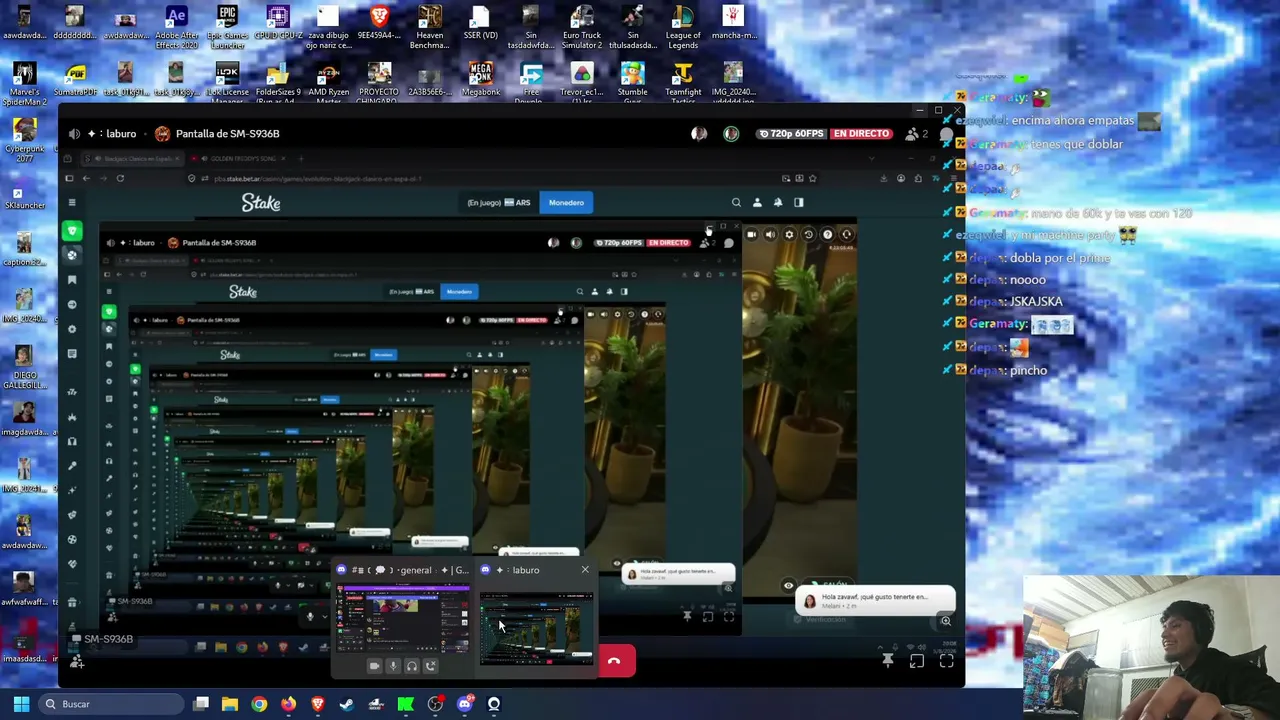
Task: Open the Stake user profile icon
Action: [757, 203]
